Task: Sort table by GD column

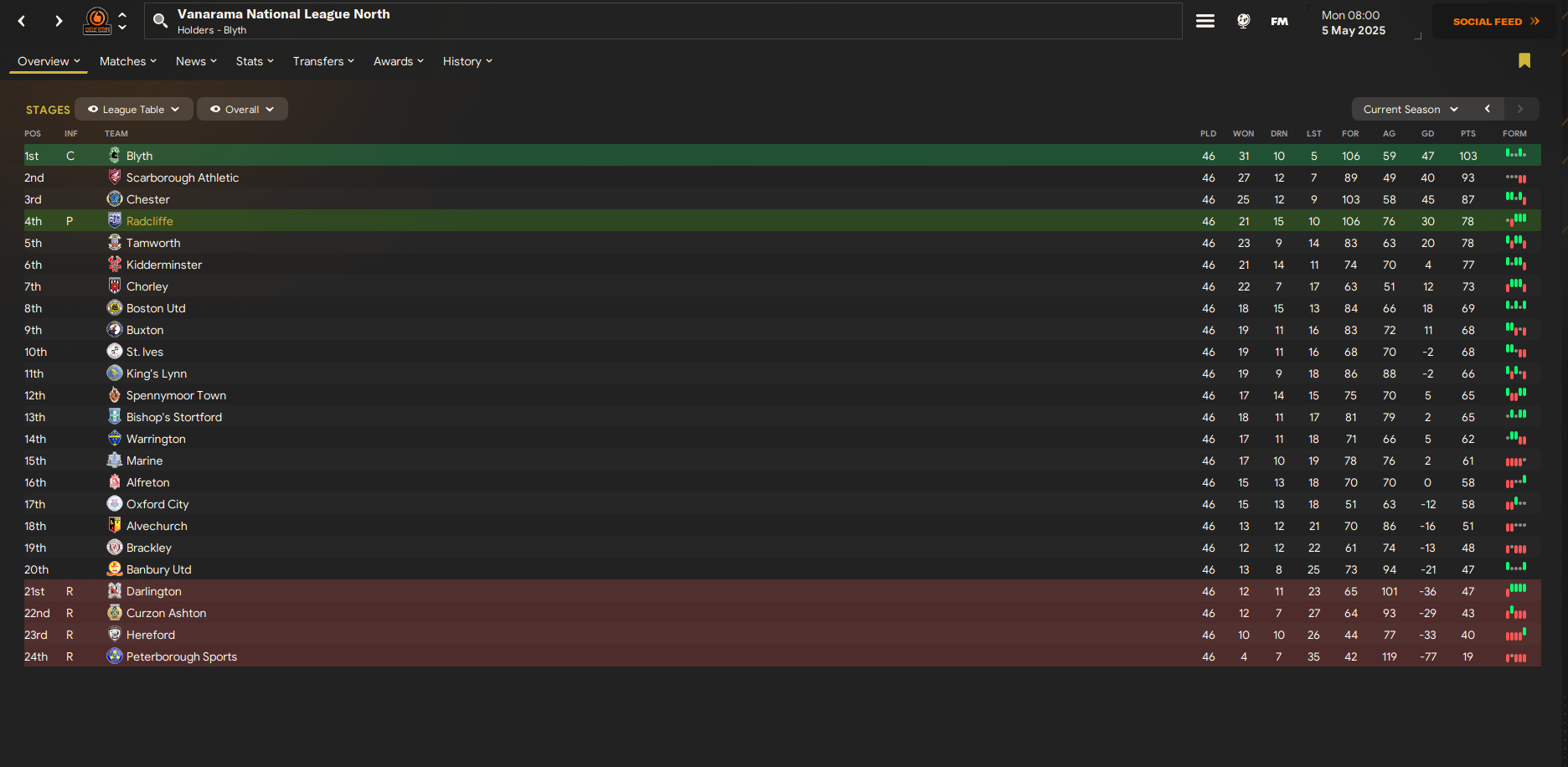Action: (1428, 134)
